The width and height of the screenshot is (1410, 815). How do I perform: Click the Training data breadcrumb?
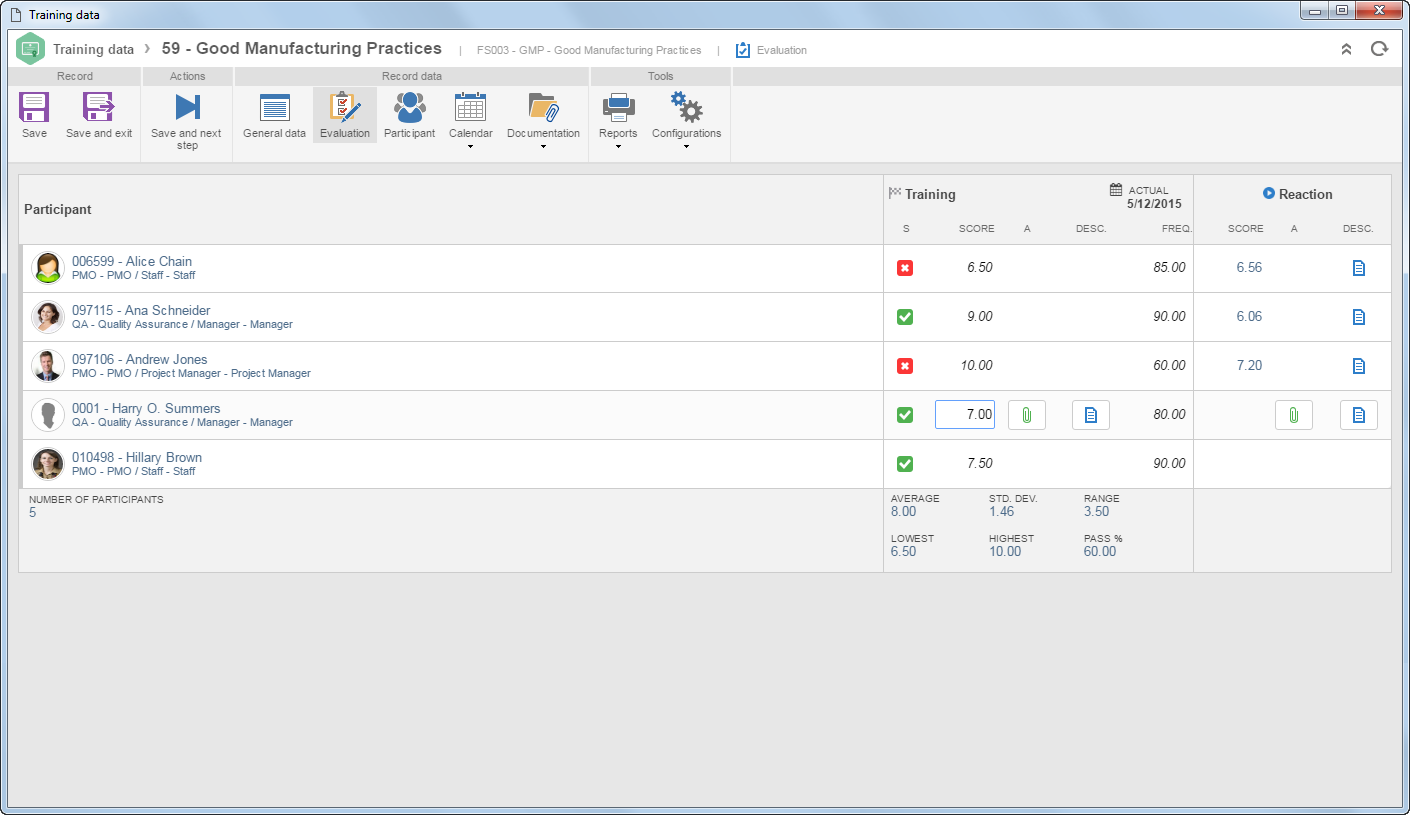pyautogui.click(x=93, y=49)
